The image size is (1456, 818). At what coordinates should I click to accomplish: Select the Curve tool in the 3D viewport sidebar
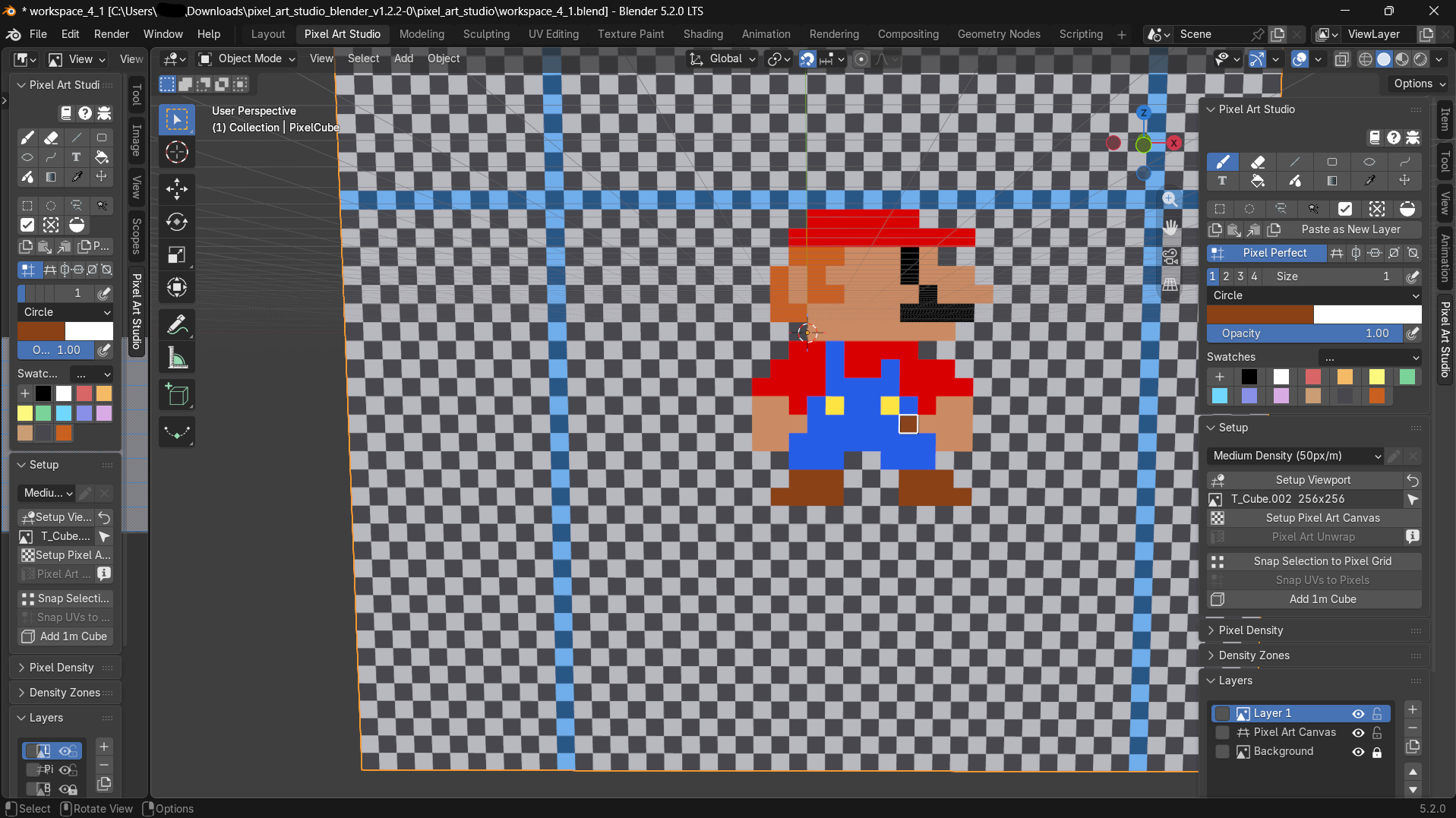(x=1405, y=162)
